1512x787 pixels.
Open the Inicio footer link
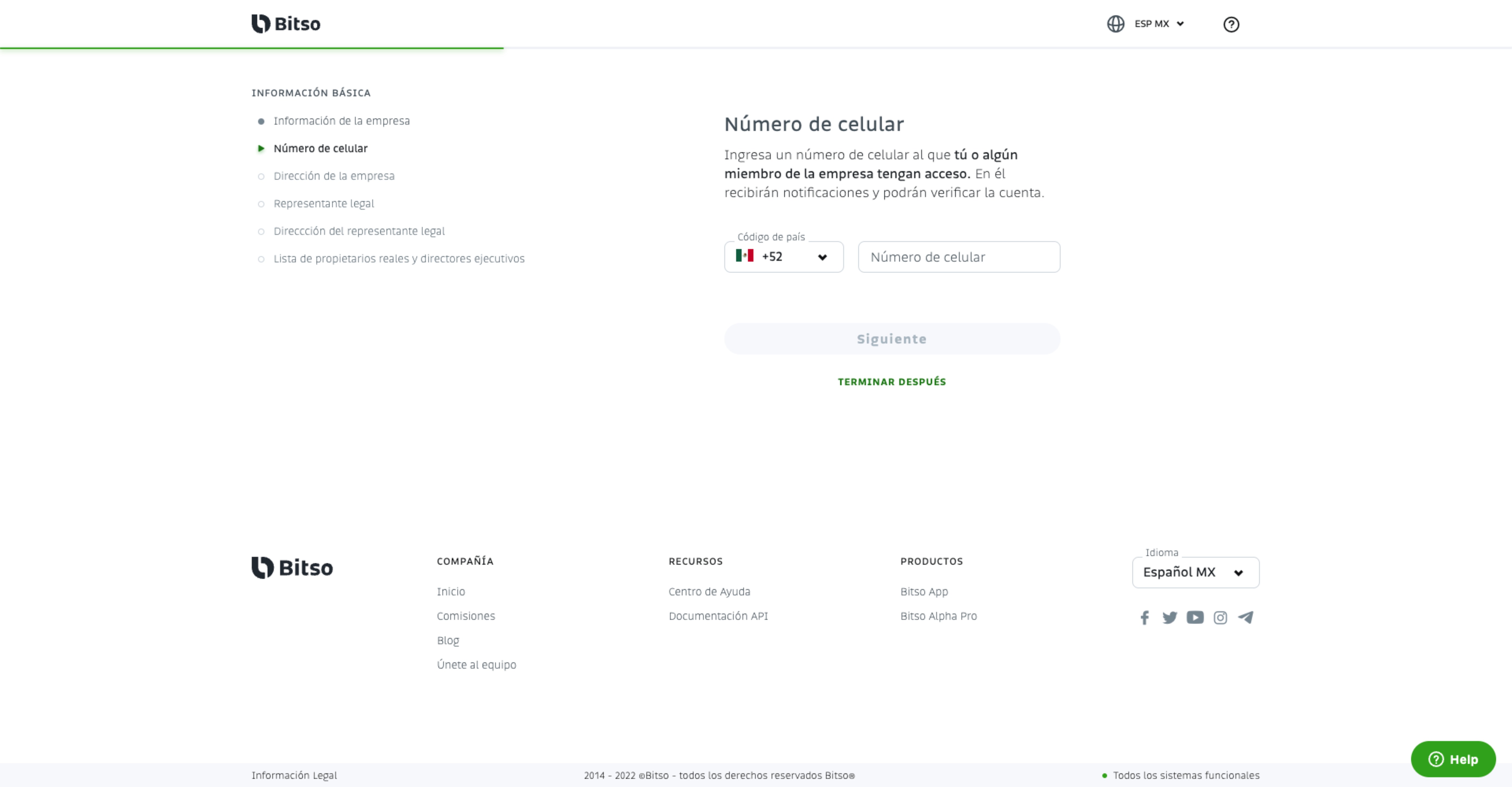click(x=450, y=591)
